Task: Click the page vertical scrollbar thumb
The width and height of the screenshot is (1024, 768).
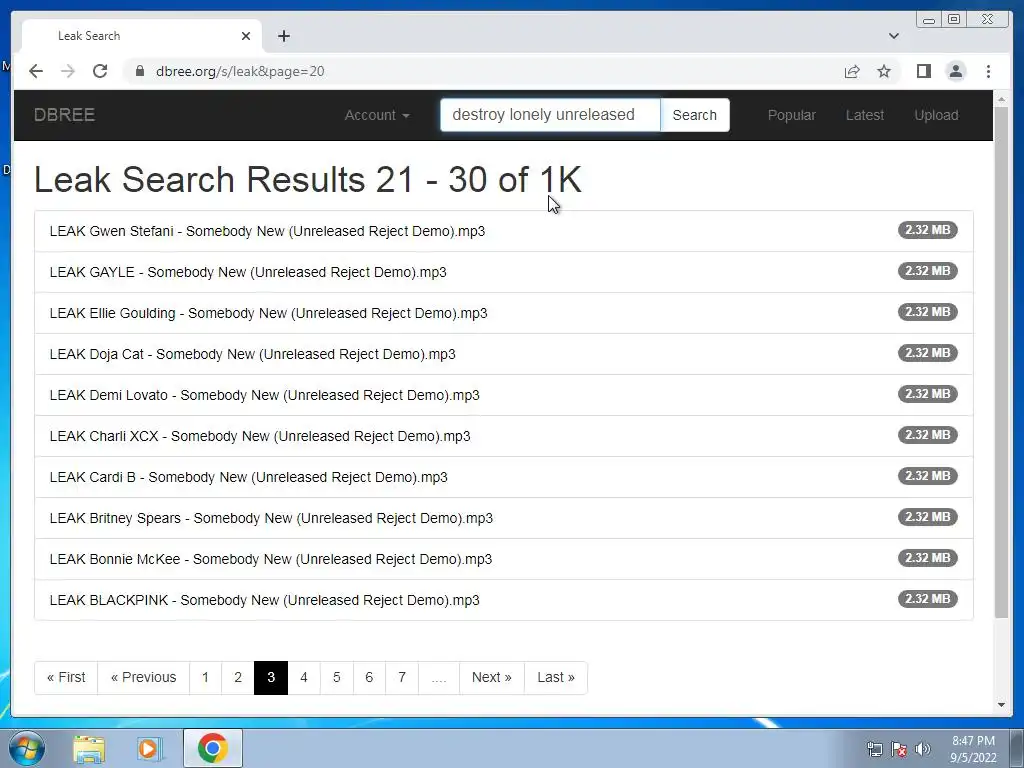Action: point(1001,362)
